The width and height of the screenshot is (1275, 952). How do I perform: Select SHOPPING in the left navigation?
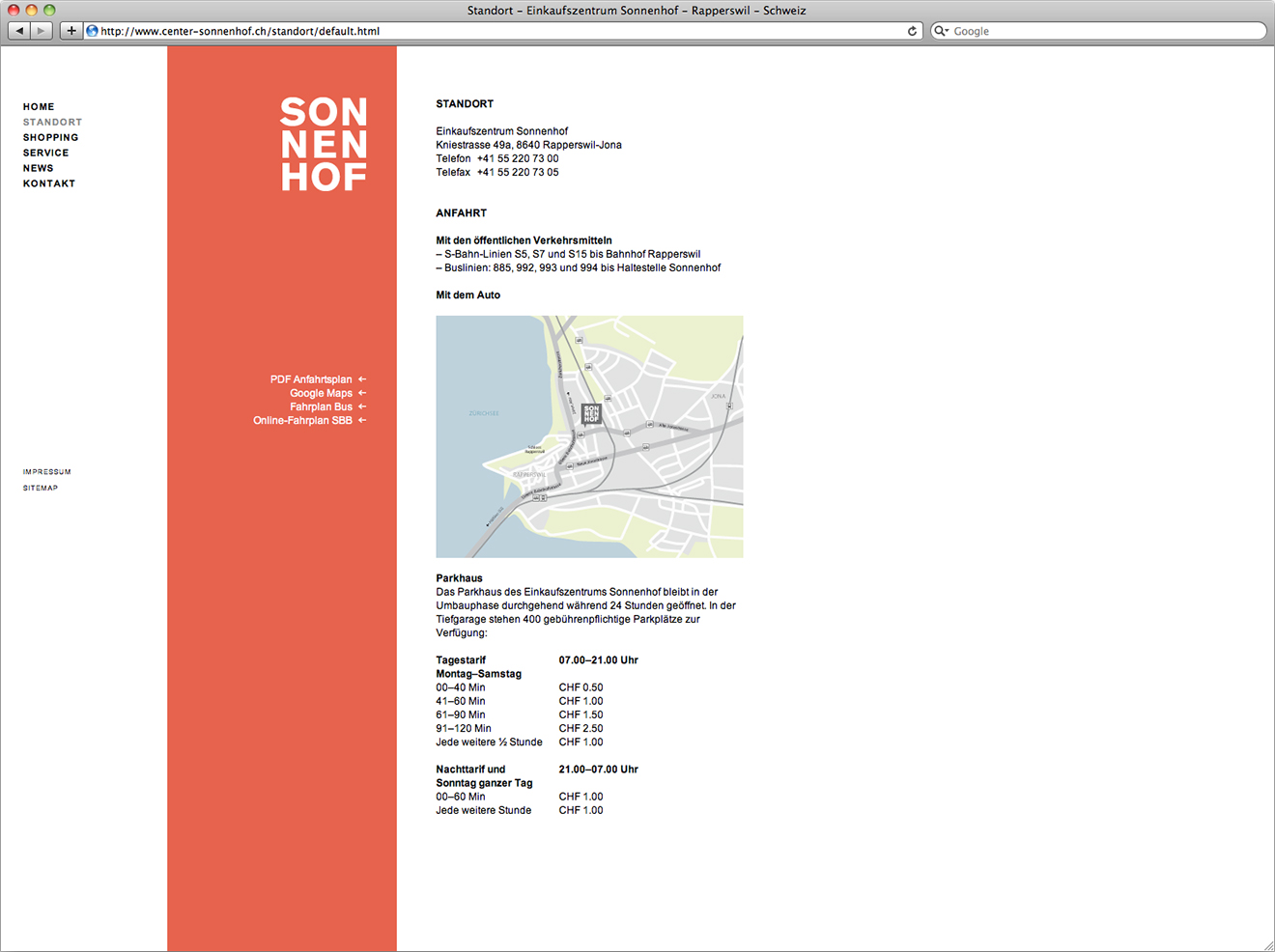tap(51, 138)
